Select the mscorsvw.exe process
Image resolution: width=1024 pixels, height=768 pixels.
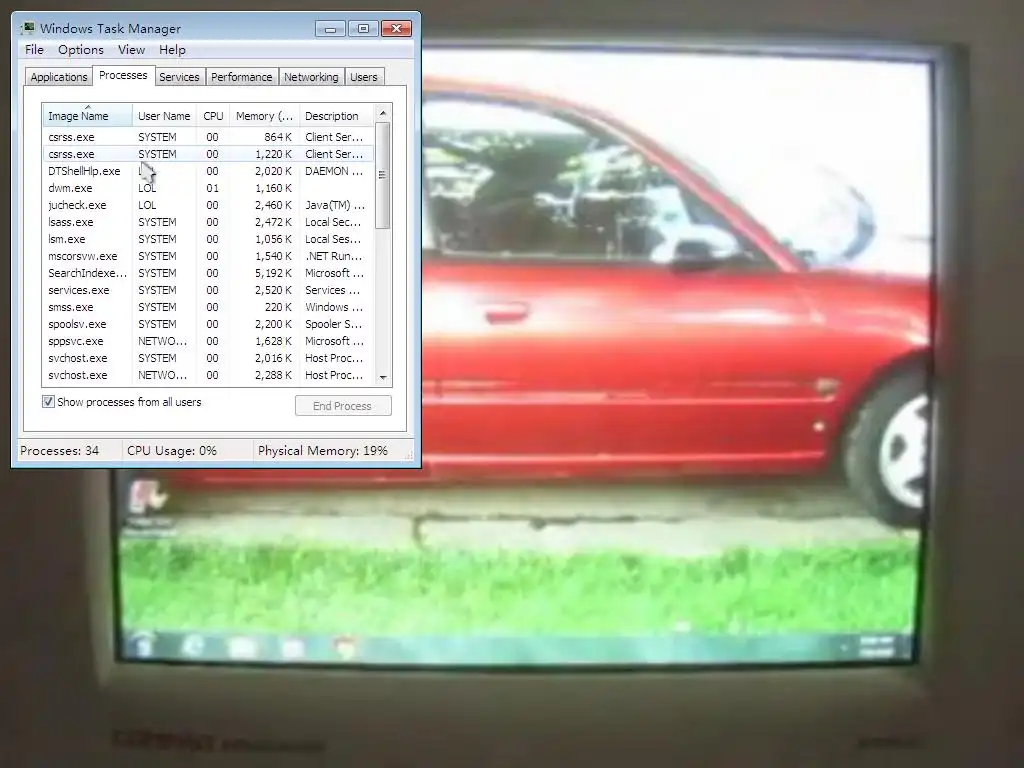208,256
